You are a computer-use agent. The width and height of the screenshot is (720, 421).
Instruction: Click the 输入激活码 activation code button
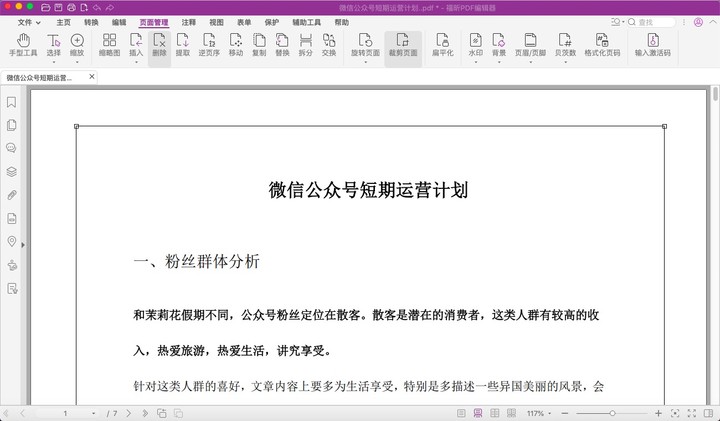(652, 45)
